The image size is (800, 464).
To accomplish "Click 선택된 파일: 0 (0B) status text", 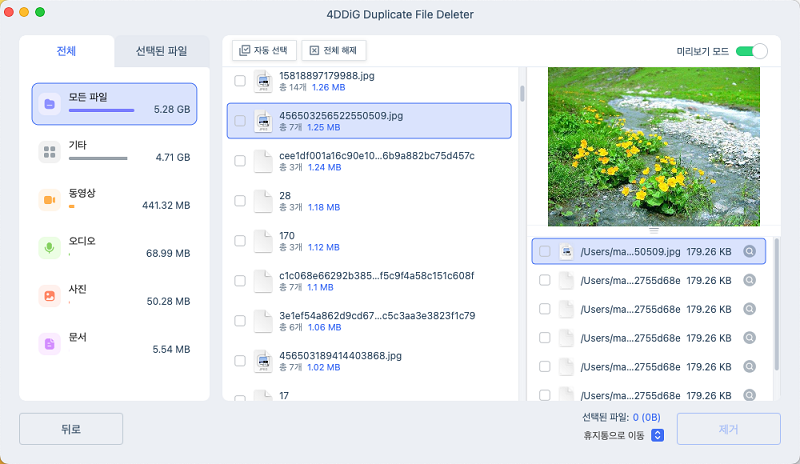I will coord(621,418).
